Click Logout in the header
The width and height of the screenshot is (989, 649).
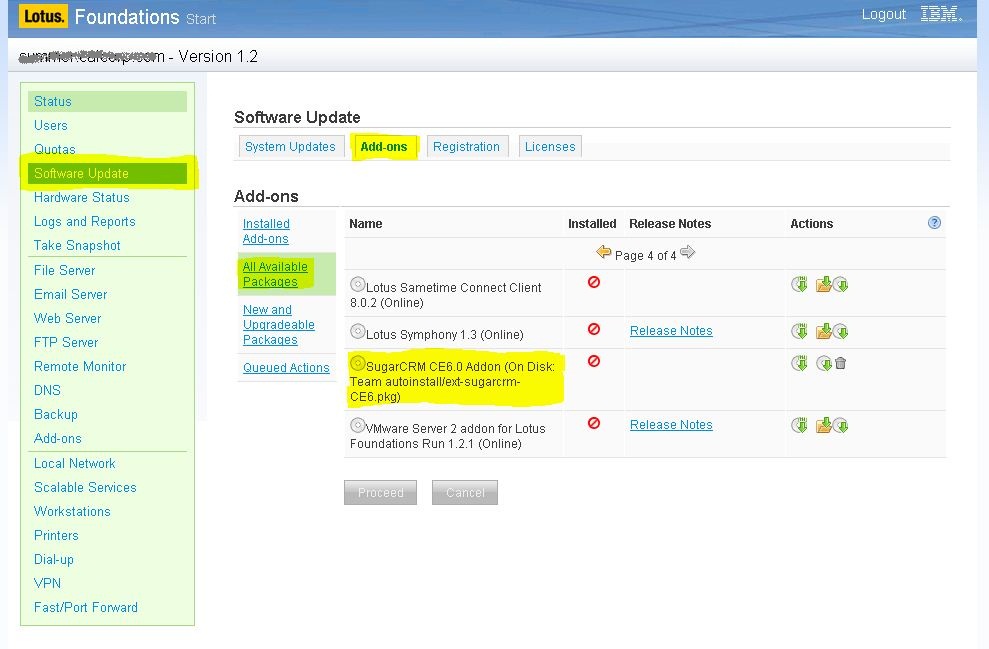tap(884, 14)
